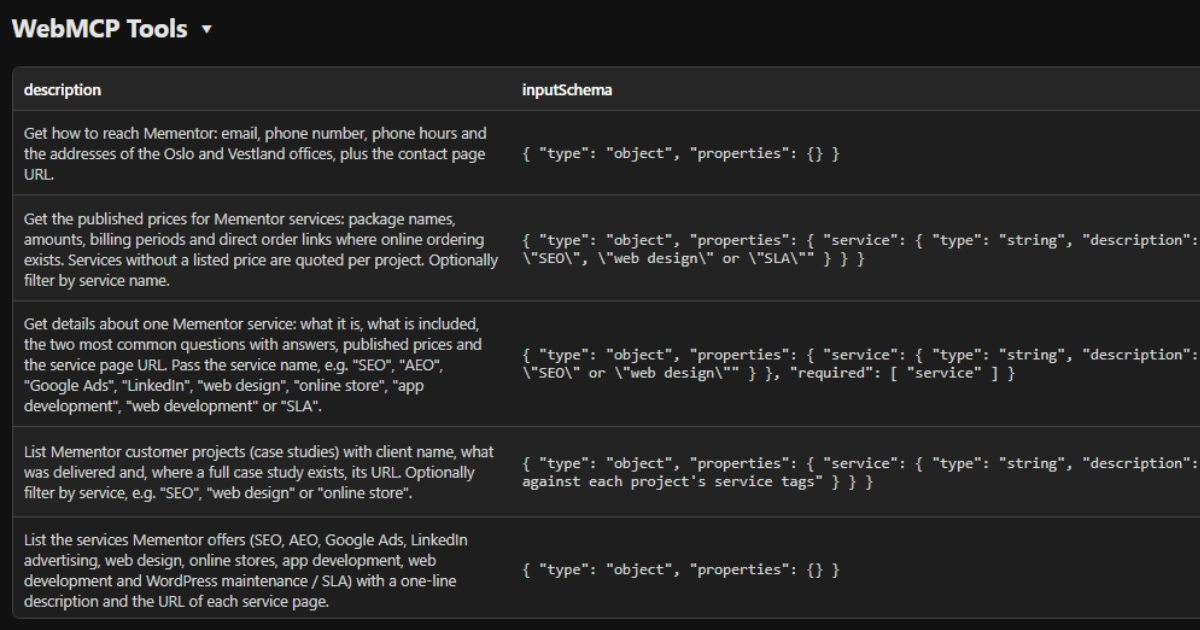Select the 'Get how to reach Mementor' description cell
The width and height of the screenshot is (1200, 630).
click(261, 153)
